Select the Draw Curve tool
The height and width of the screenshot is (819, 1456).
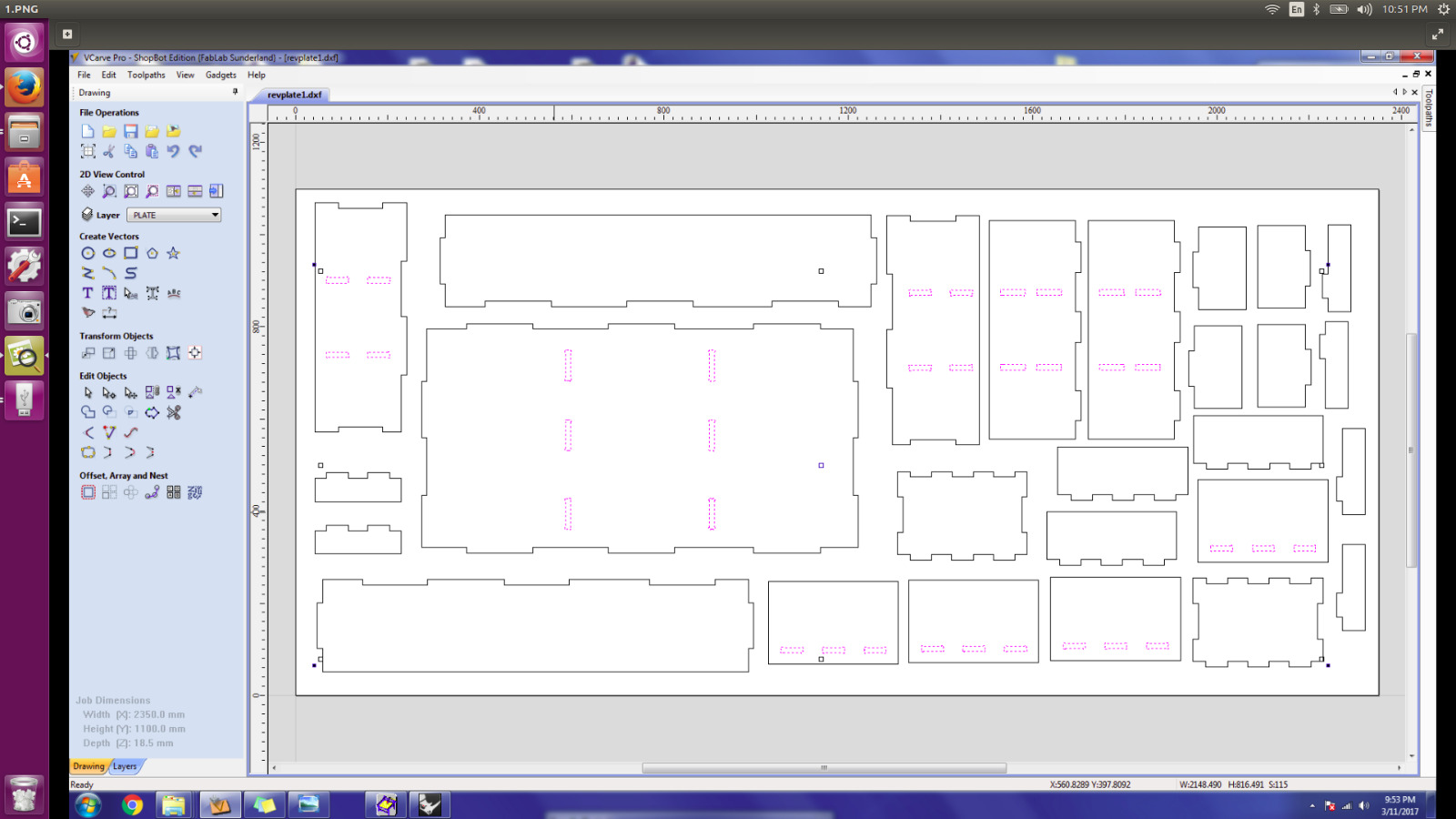130,273
